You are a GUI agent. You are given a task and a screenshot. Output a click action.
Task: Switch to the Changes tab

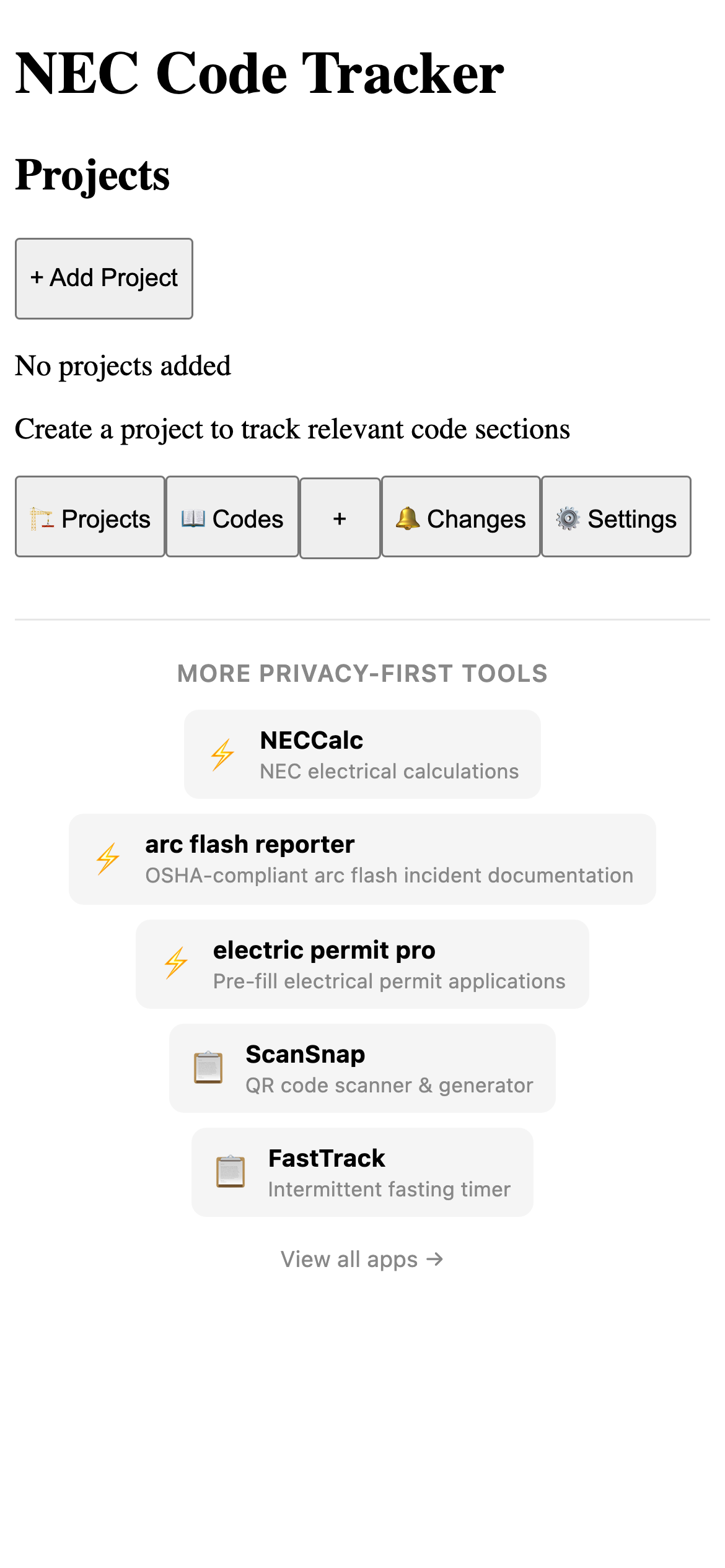[461, 518]
